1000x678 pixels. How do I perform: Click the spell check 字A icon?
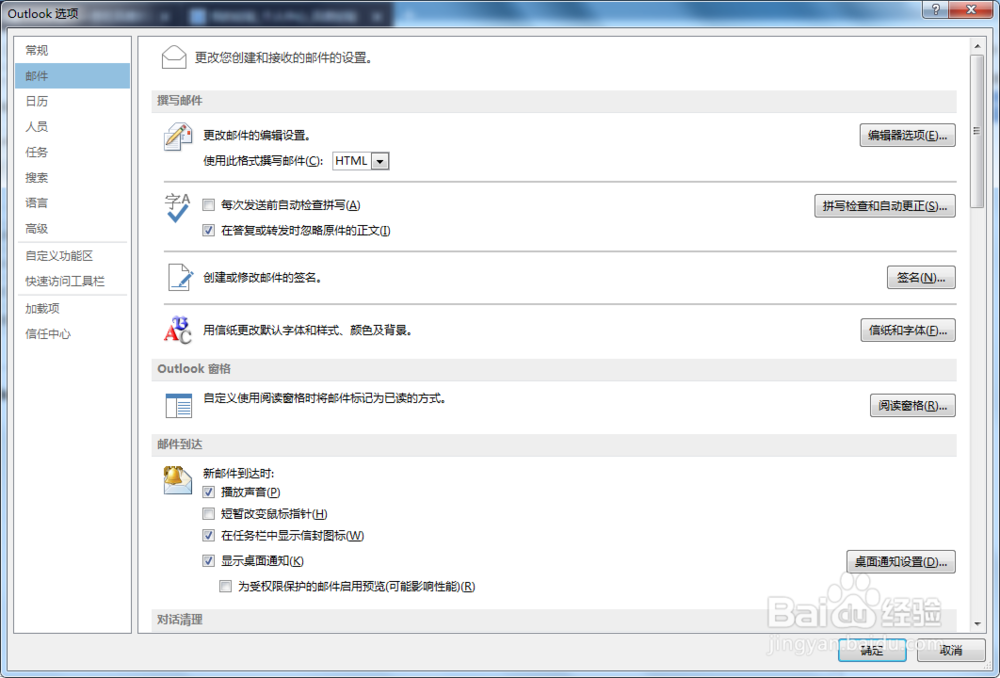tap(176, 206)
